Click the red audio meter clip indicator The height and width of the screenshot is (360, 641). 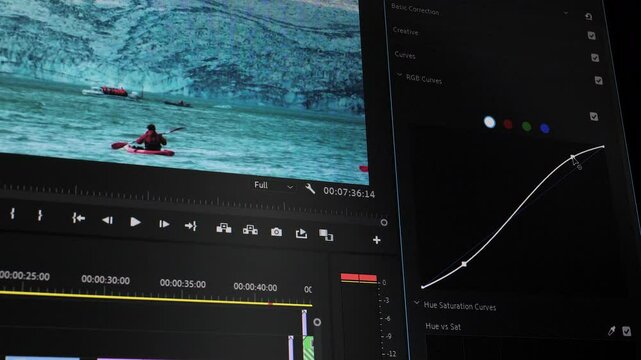click(x=359, y=278)
